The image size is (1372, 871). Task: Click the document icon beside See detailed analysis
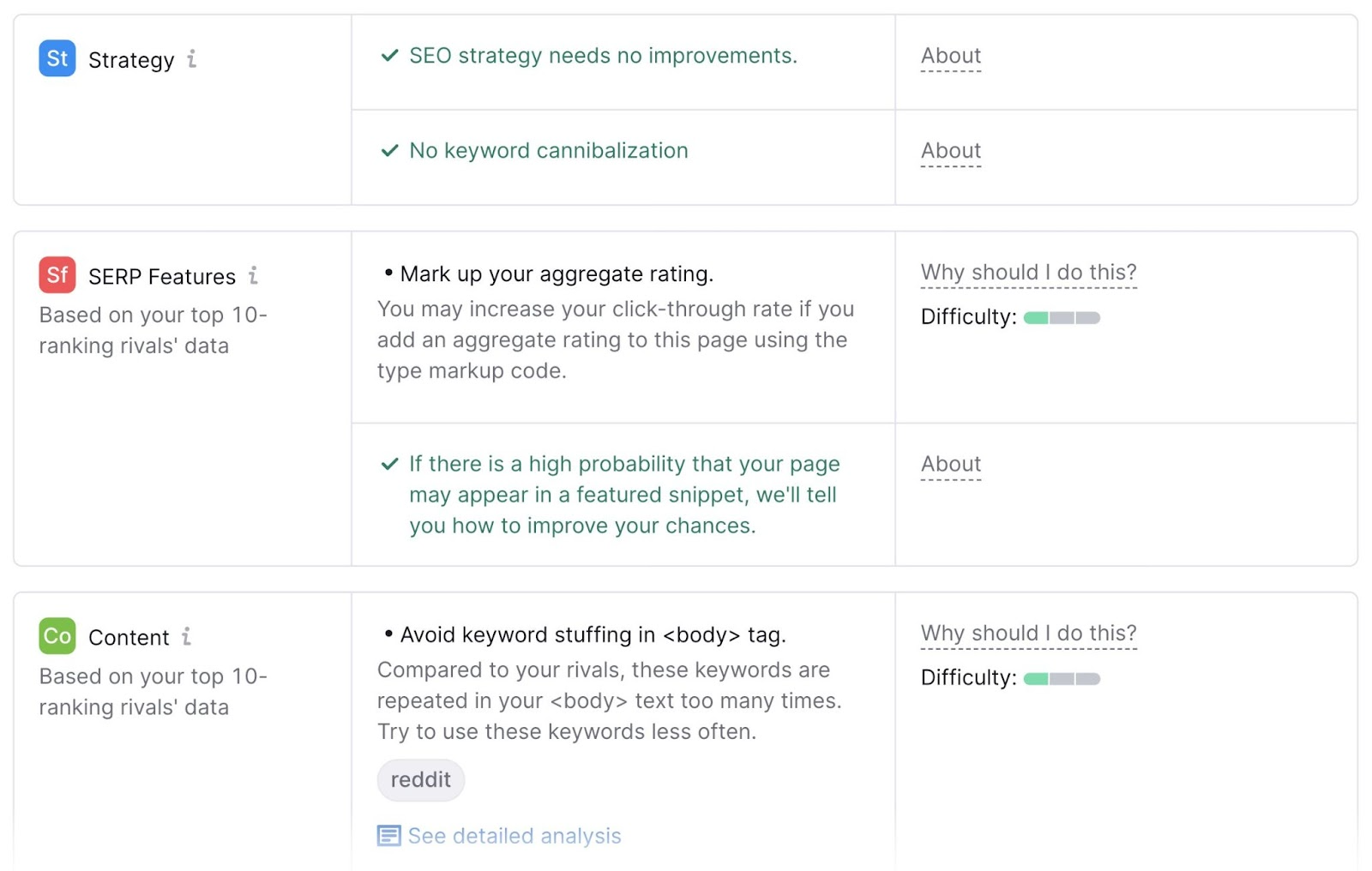point(389,834)
